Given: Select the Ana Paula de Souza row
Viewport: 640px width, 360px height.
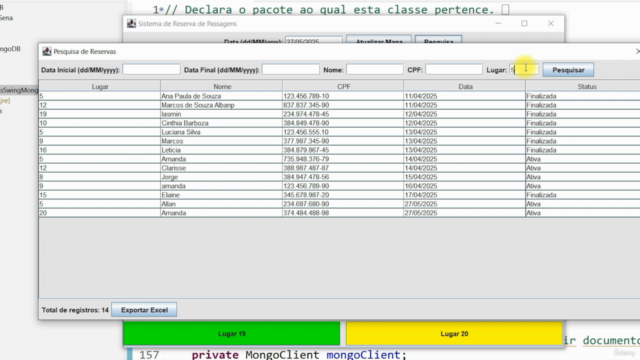Looking at the screenshot, I should tap(340, 96).
